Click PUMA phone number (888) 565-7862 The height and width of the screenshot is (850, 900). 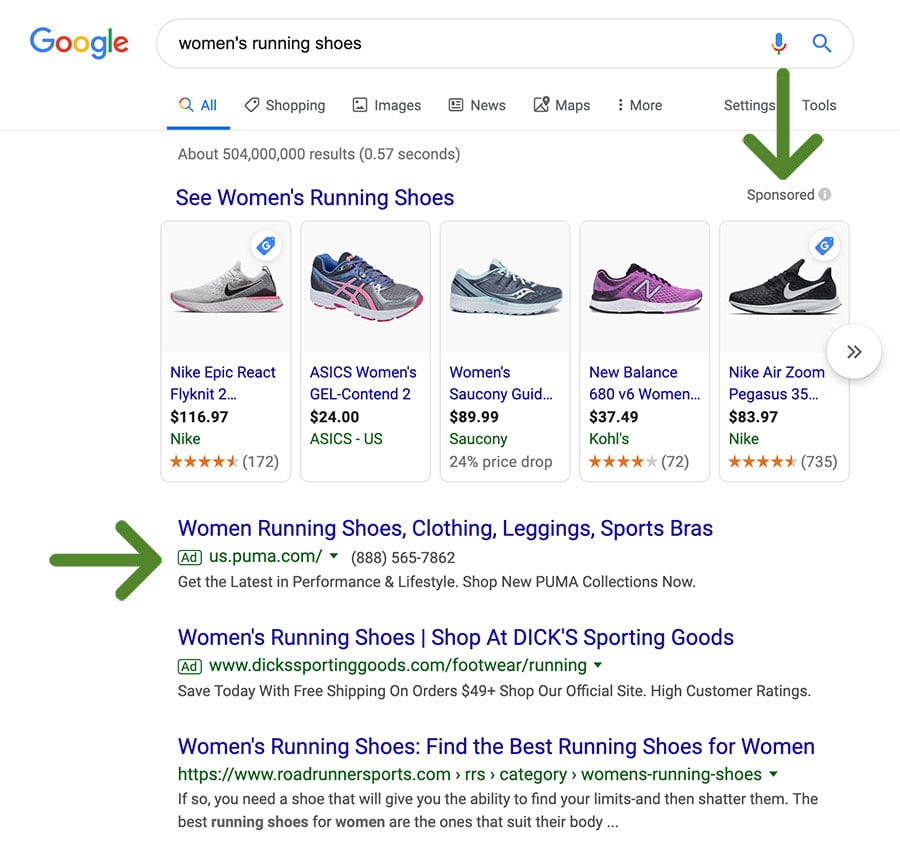(403, 558)
